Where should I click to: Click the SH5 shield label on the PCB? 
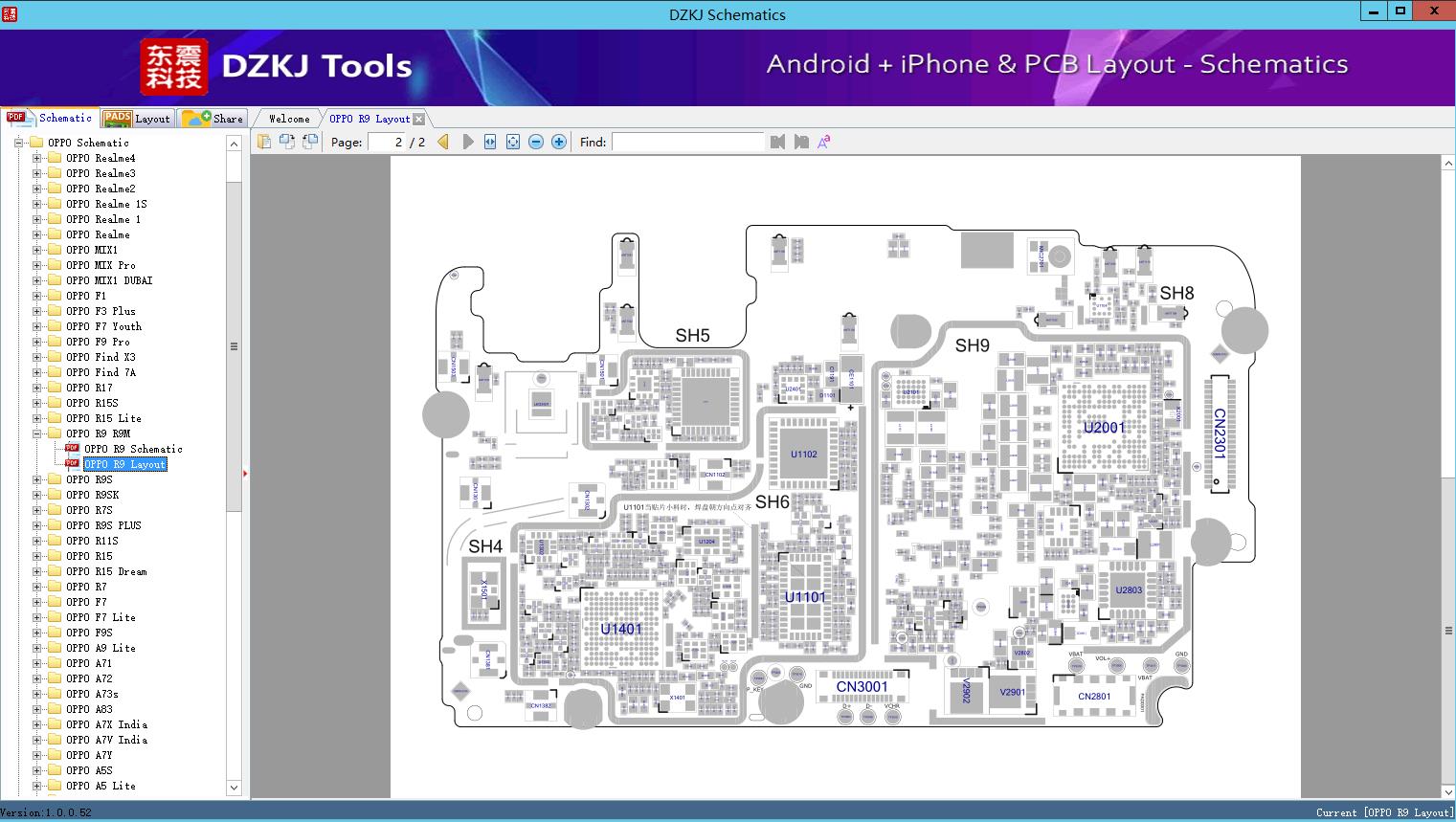tap(692, 336)
